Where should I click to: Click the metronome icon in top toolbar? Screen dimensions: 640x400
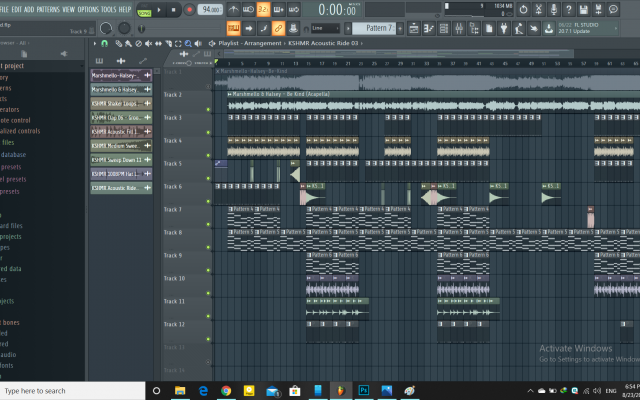(233, 9)
